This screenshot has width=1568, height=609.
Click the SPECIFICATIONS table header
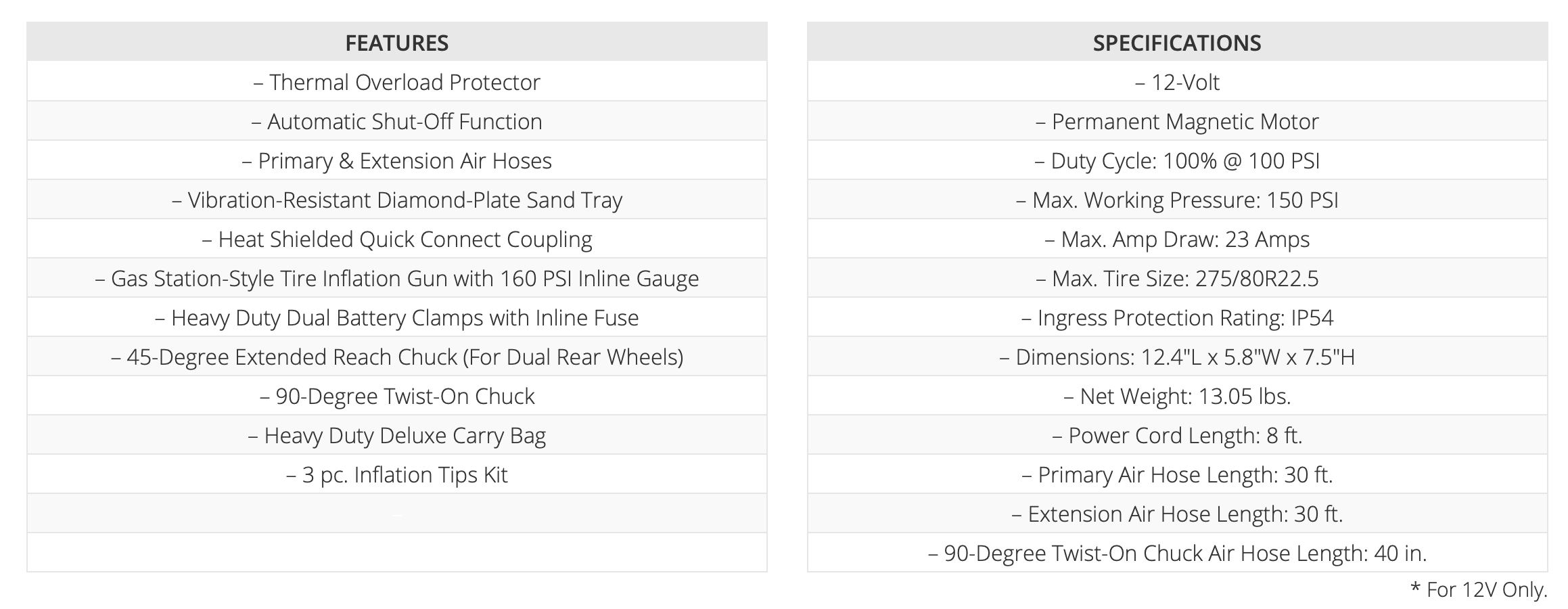[x=1176, y=43]
